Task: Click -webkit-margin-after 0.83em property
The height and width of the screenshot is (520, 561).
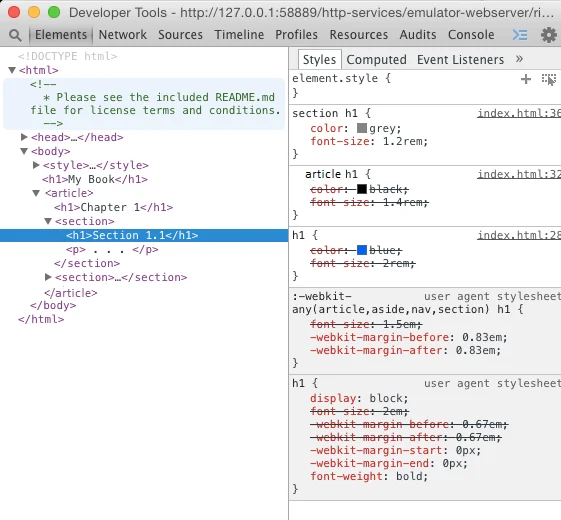Action: 405,350
